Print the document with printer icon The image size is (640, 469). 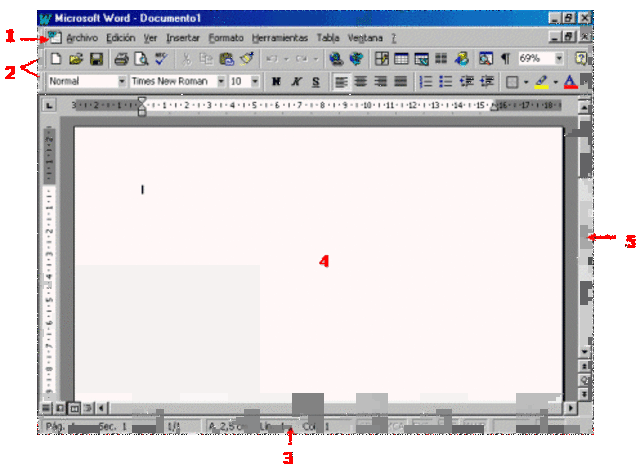pyautogui.click(x=121, y=59)
